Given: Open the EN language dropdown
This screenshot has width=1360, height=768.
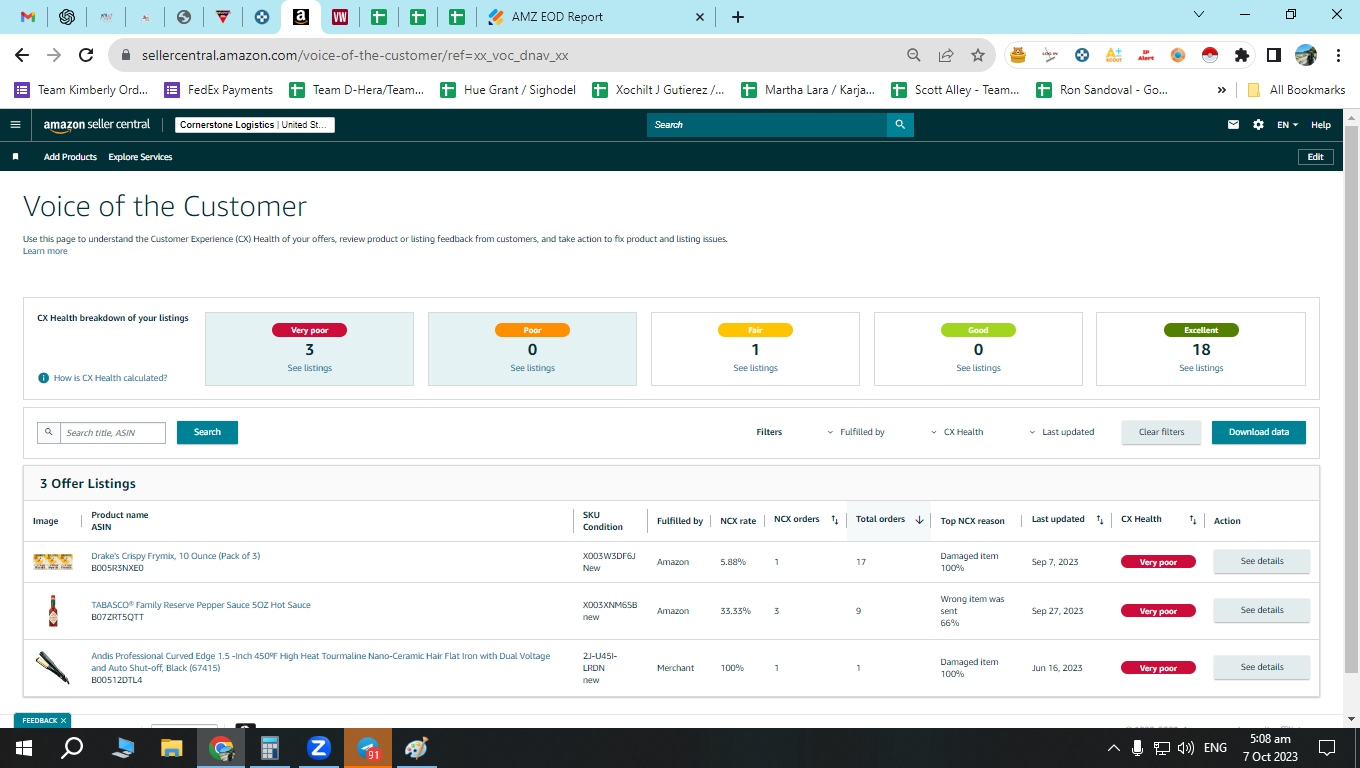Looking at the screenshot, I should click(x=1288, y=125).
